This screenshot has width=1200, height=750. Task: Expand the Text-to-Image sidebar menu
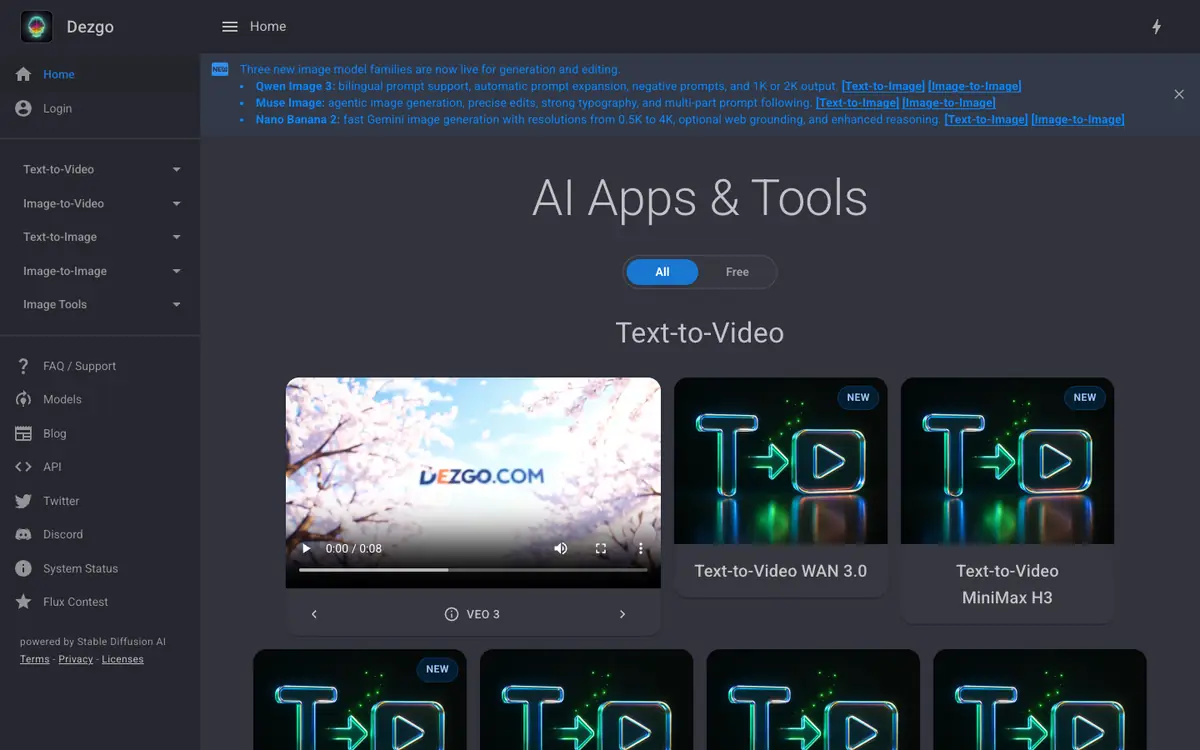tap(100, 237)
